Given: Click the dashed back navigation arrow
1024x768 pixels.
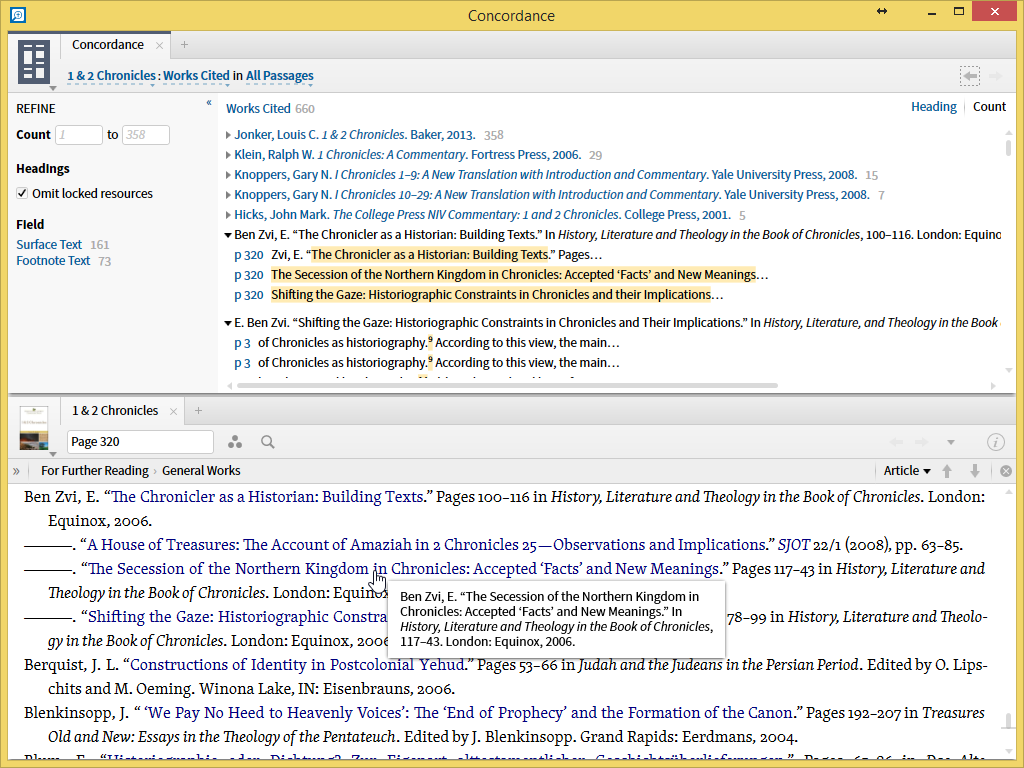Looking at the screenshot, I should click(x=968, y=76).
